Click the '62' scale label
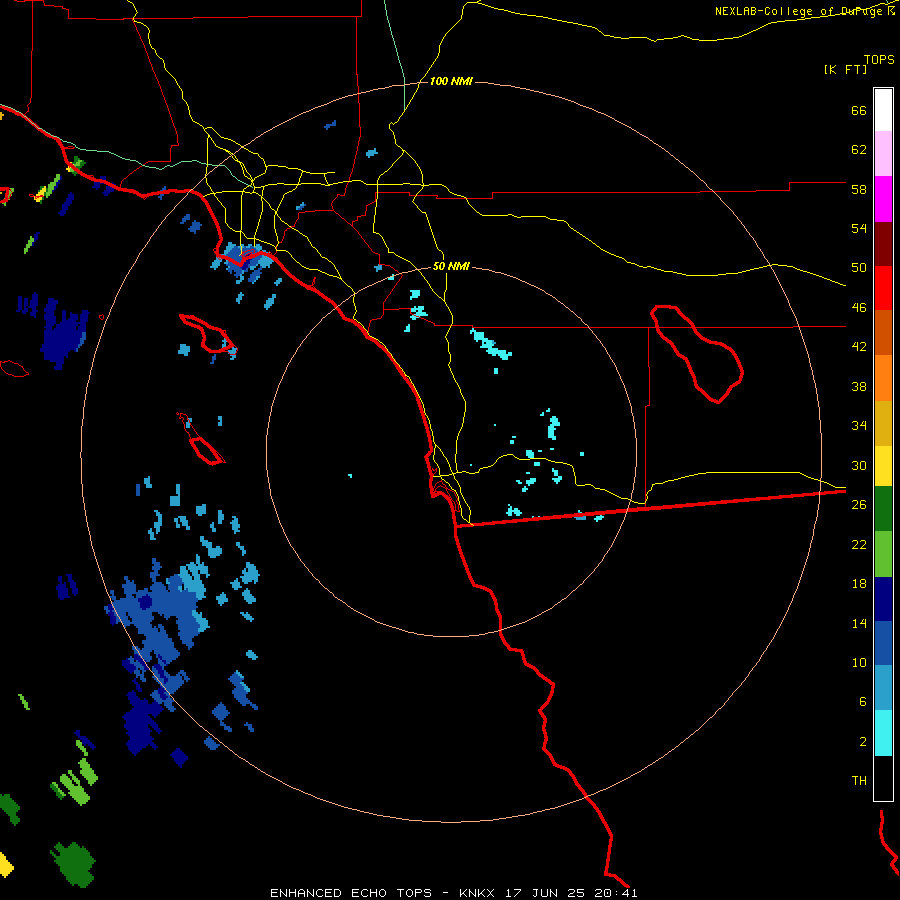 point(859,150)
